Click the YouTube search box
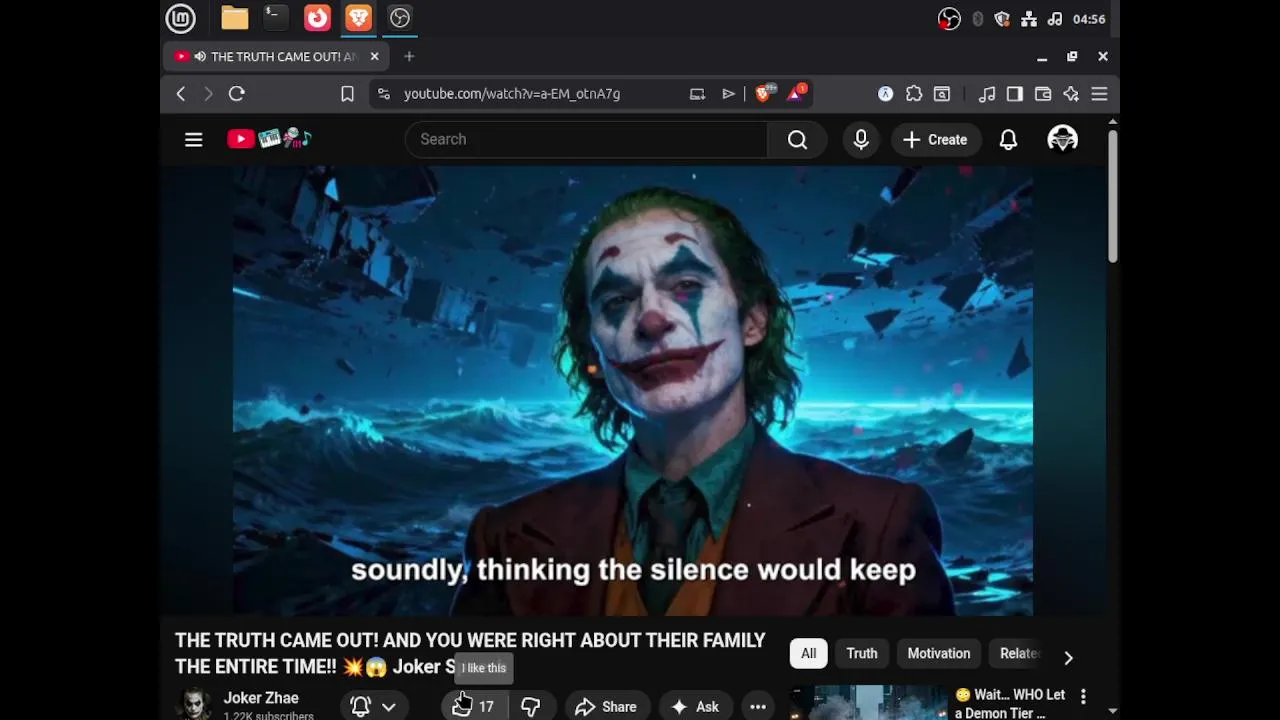This screenshot has height=720, width=1280. 586,140
